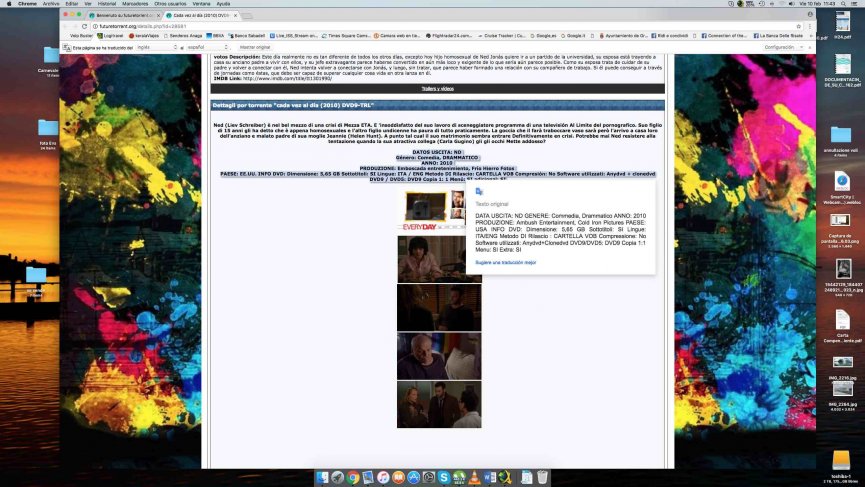This screenshot has width=865, height=487.
Task: Open the Trash in the Dock
Action: pos(541,478)
